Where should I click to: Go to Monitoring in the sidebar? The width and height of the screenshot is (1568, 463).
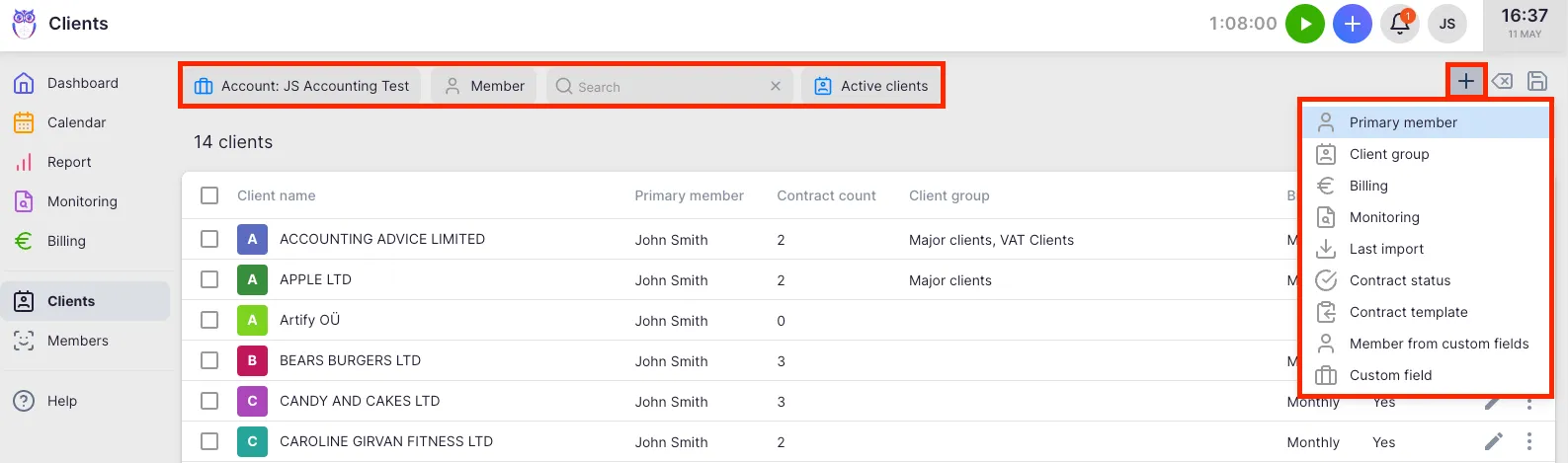[81, 201]
